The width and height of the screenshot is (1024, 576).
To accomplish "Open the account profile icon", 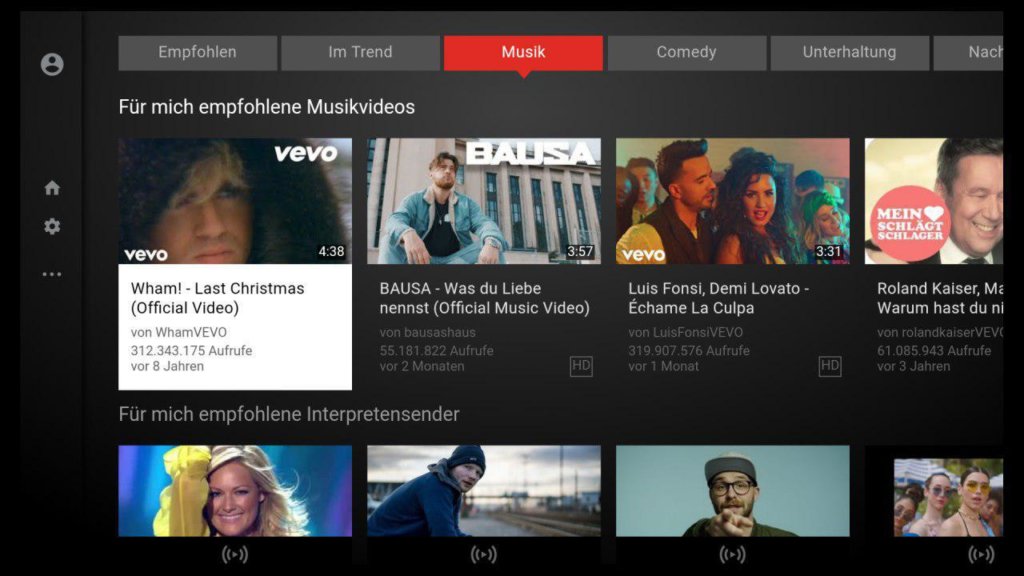I will click(x=51, y=62).
